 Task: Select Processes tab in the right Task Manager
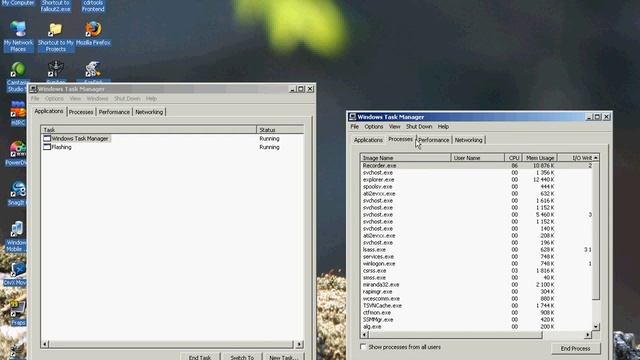[400, 139]
